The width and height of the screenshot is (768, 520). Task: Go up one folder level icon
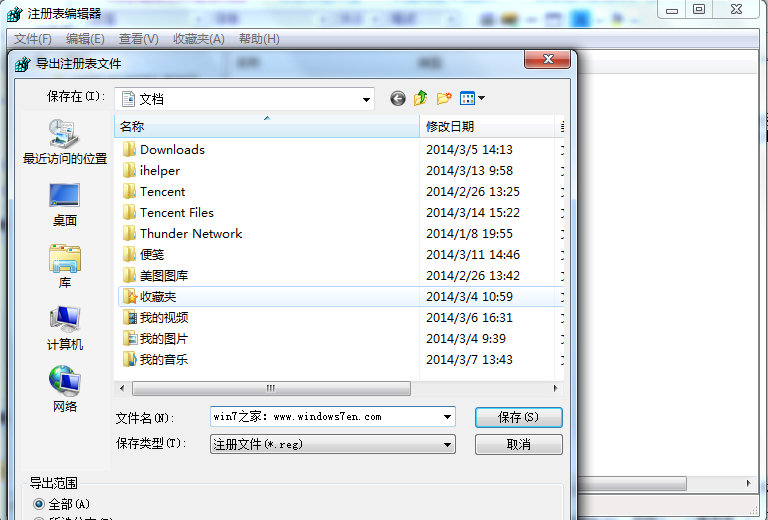click(x=421, y=98)
